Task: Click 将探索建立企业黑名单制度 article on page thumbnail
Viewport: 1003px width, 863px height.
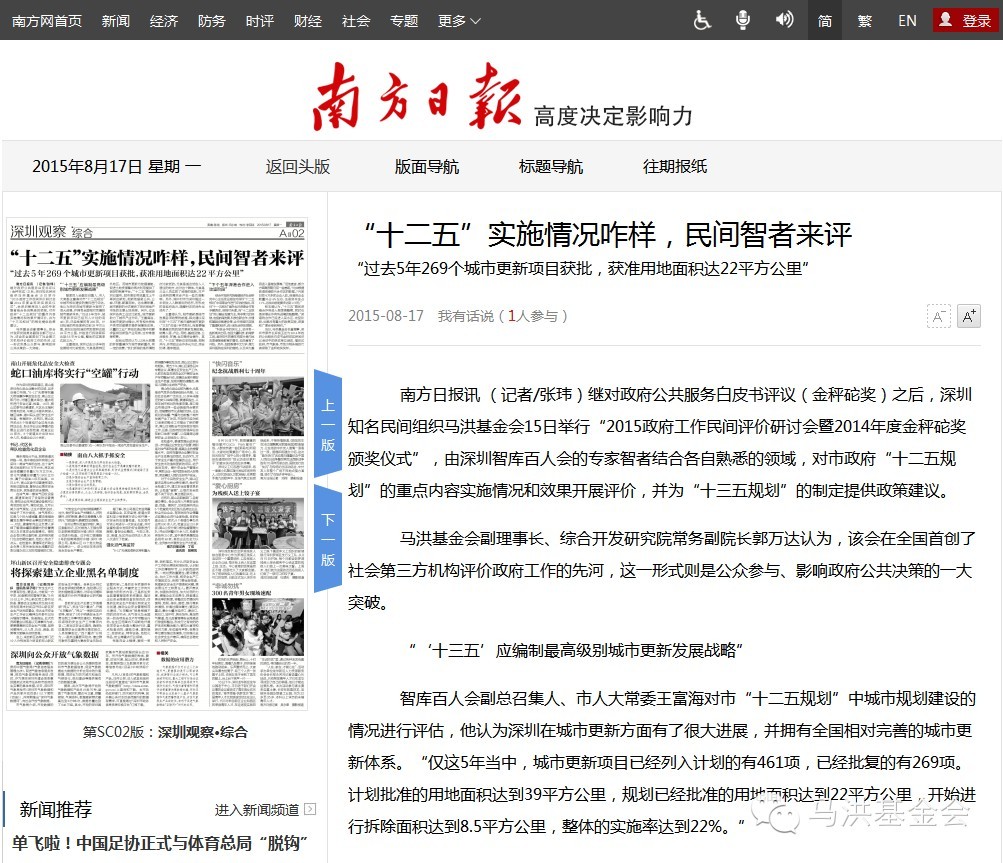Action: point(75,573)
